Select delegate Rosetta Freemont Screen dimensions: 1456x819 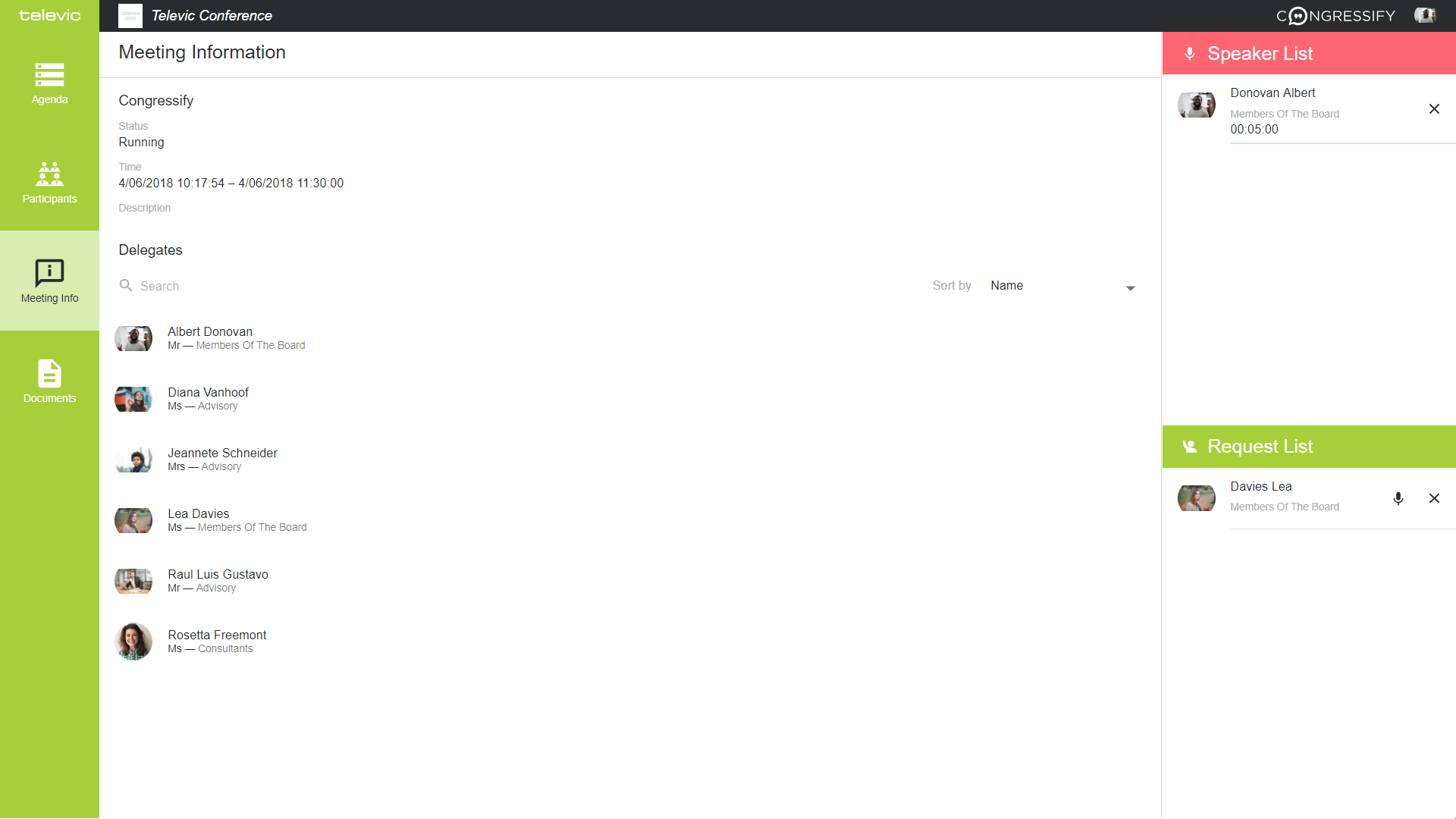pyautogui.click(x=217, y=635)
